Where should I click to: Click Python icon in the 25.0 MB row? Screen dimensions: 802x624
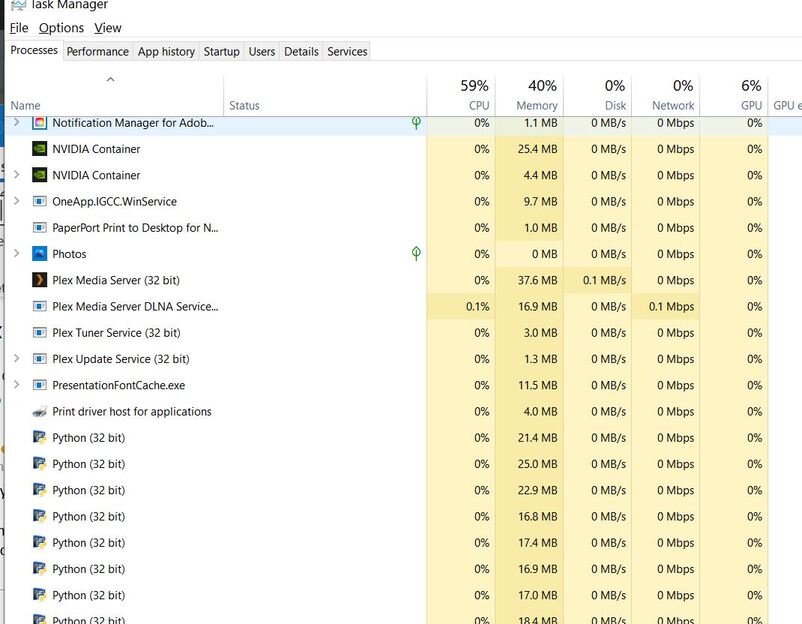coord(39,464)
